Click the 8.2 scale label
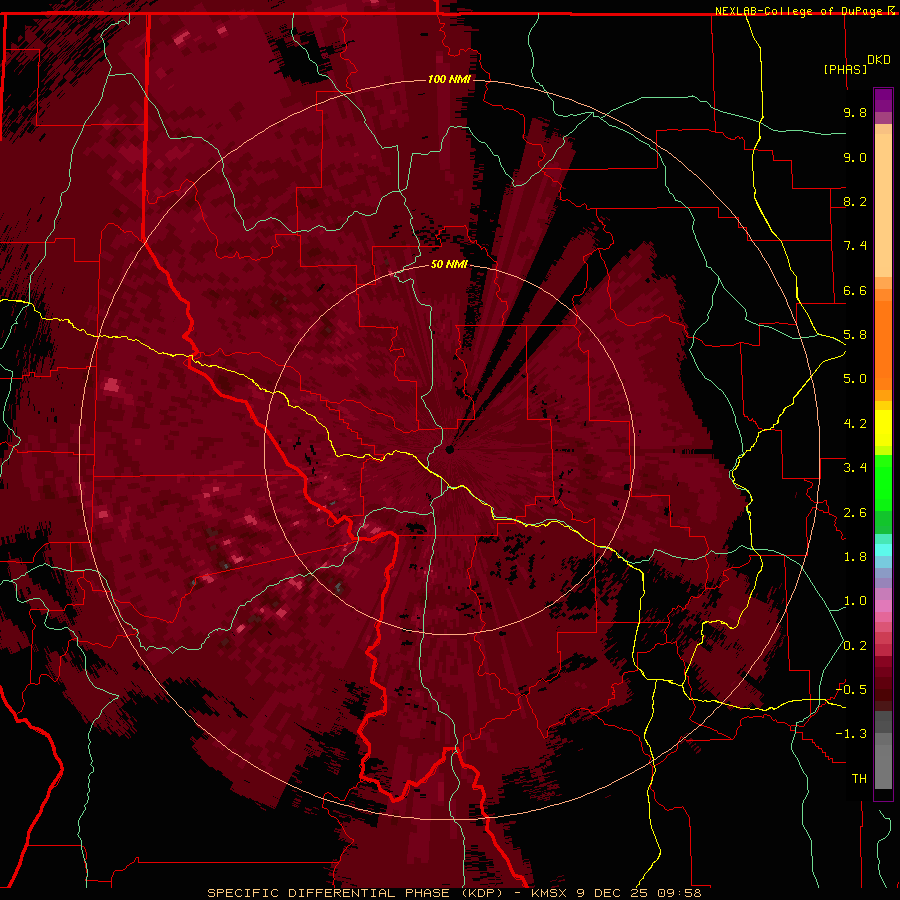Image resolution: width=900 pixels, height=900 pixels. pyautogui.click(x=855, y=201)
